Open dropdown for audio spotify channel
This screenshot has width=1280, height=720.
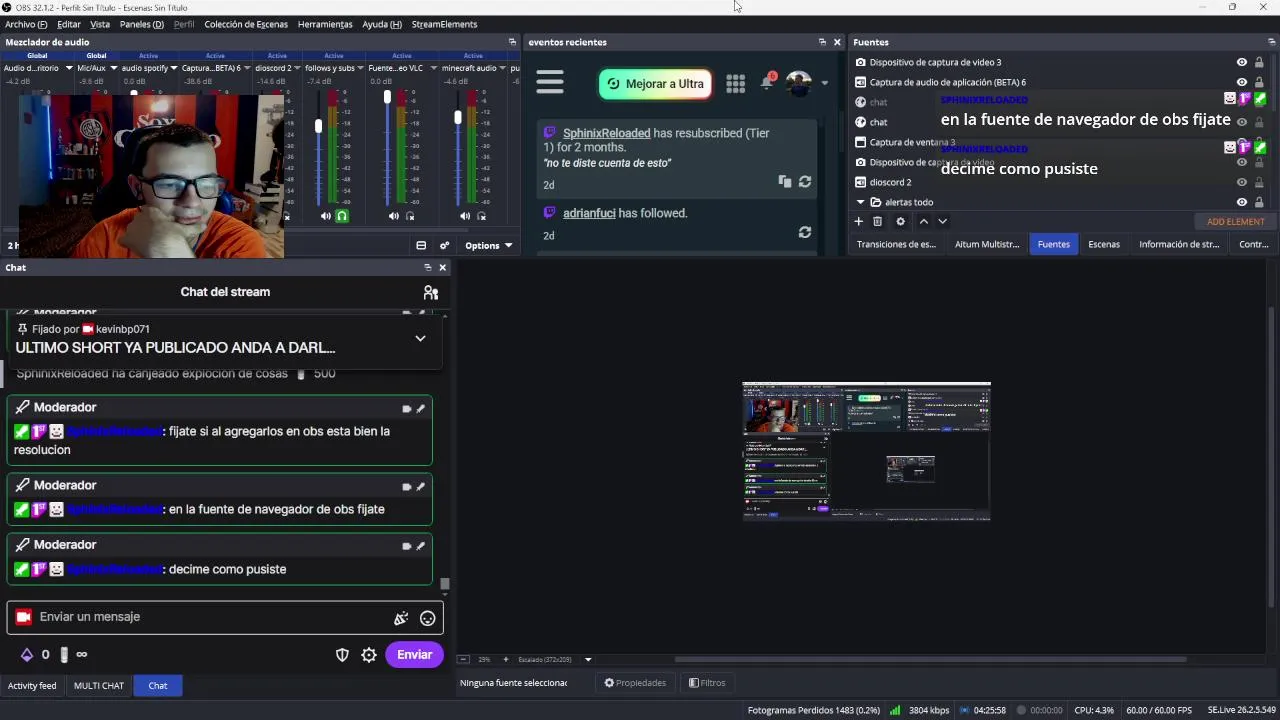point(173,68)
